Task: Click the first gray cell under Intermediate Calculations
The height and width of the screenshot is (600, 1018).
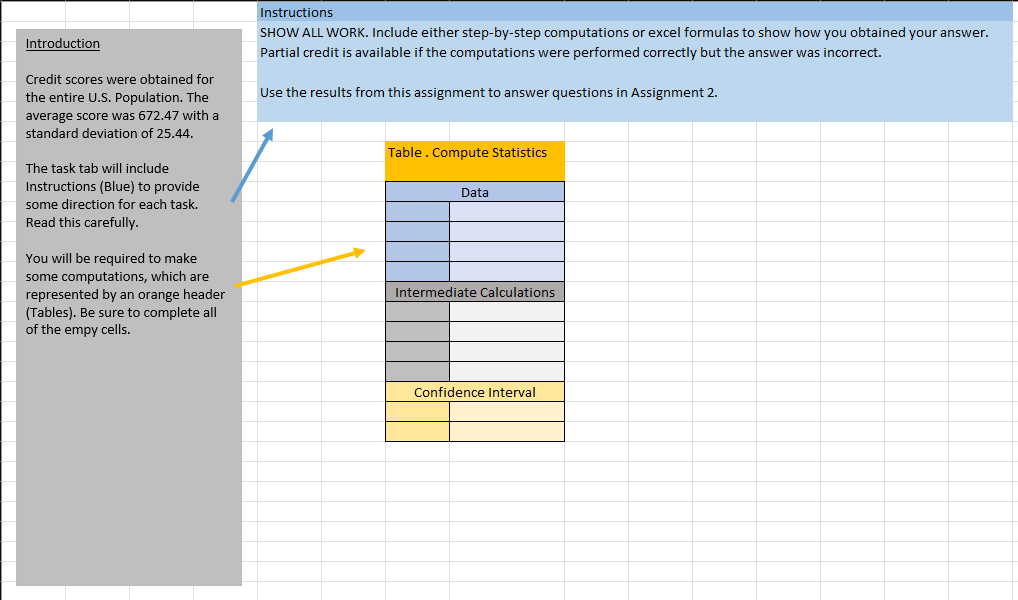Action: (416, 312)
